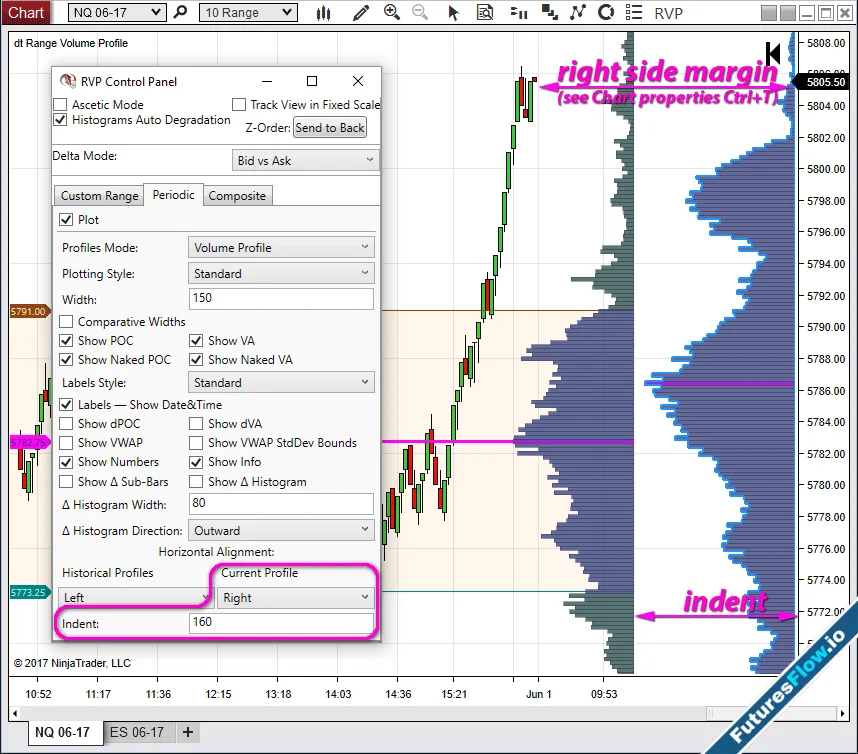This screenshot has height=754, width=858.
Task: Close the RVP Control Panel window
Action: tap(358, 81)
